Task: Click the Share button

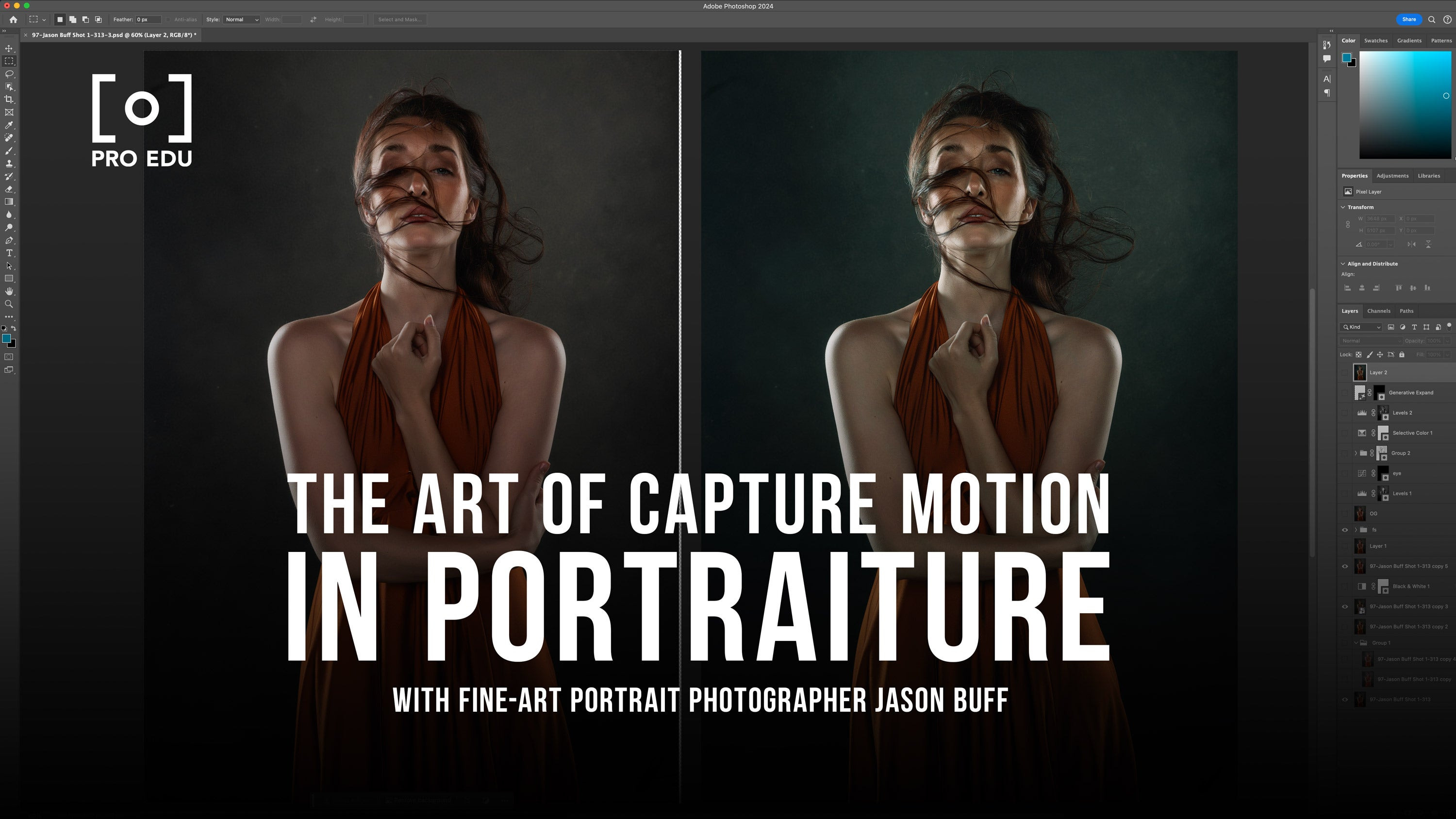Action: click(1408, 19)
